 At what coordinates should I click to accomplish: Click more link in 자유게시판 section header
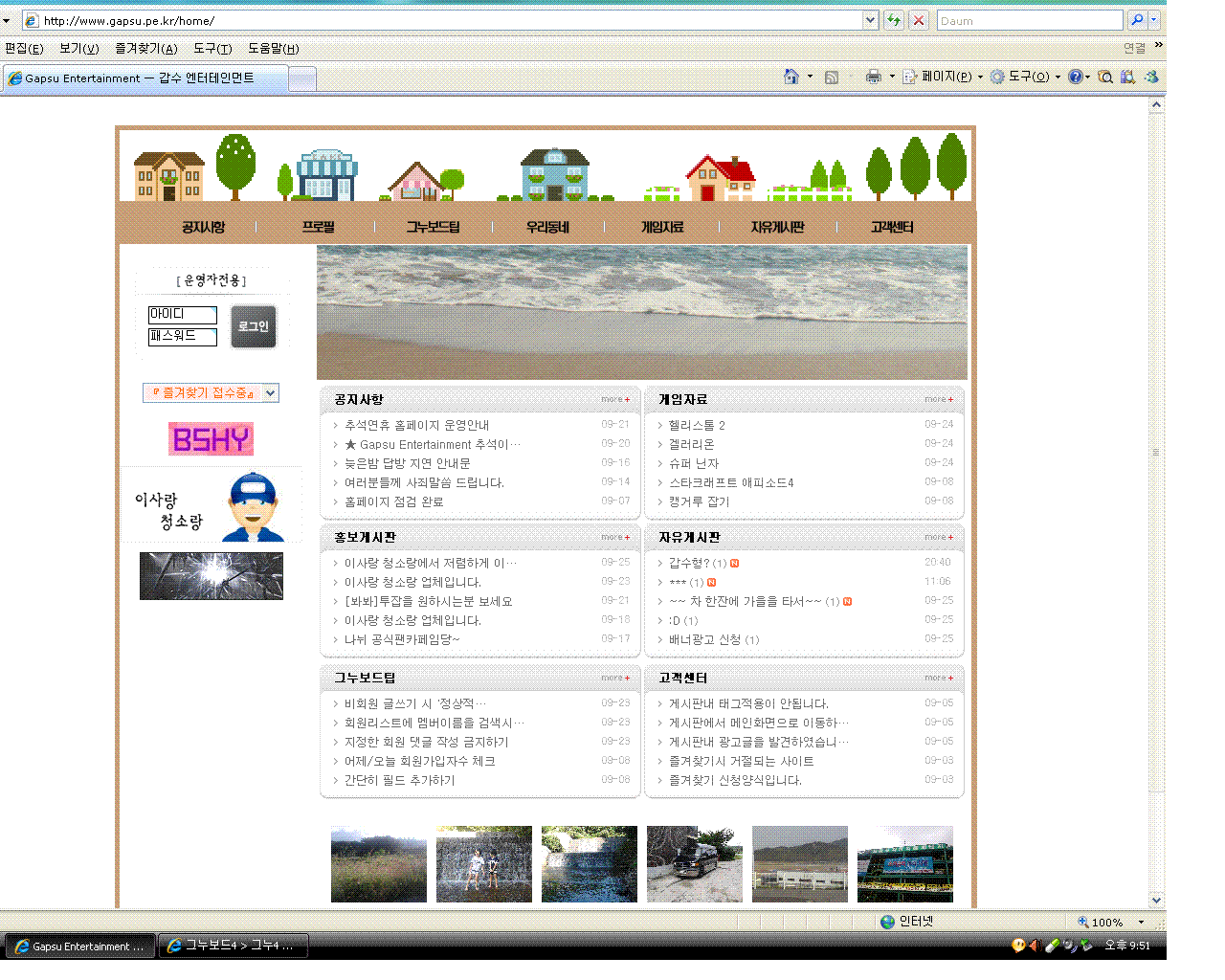938,537
